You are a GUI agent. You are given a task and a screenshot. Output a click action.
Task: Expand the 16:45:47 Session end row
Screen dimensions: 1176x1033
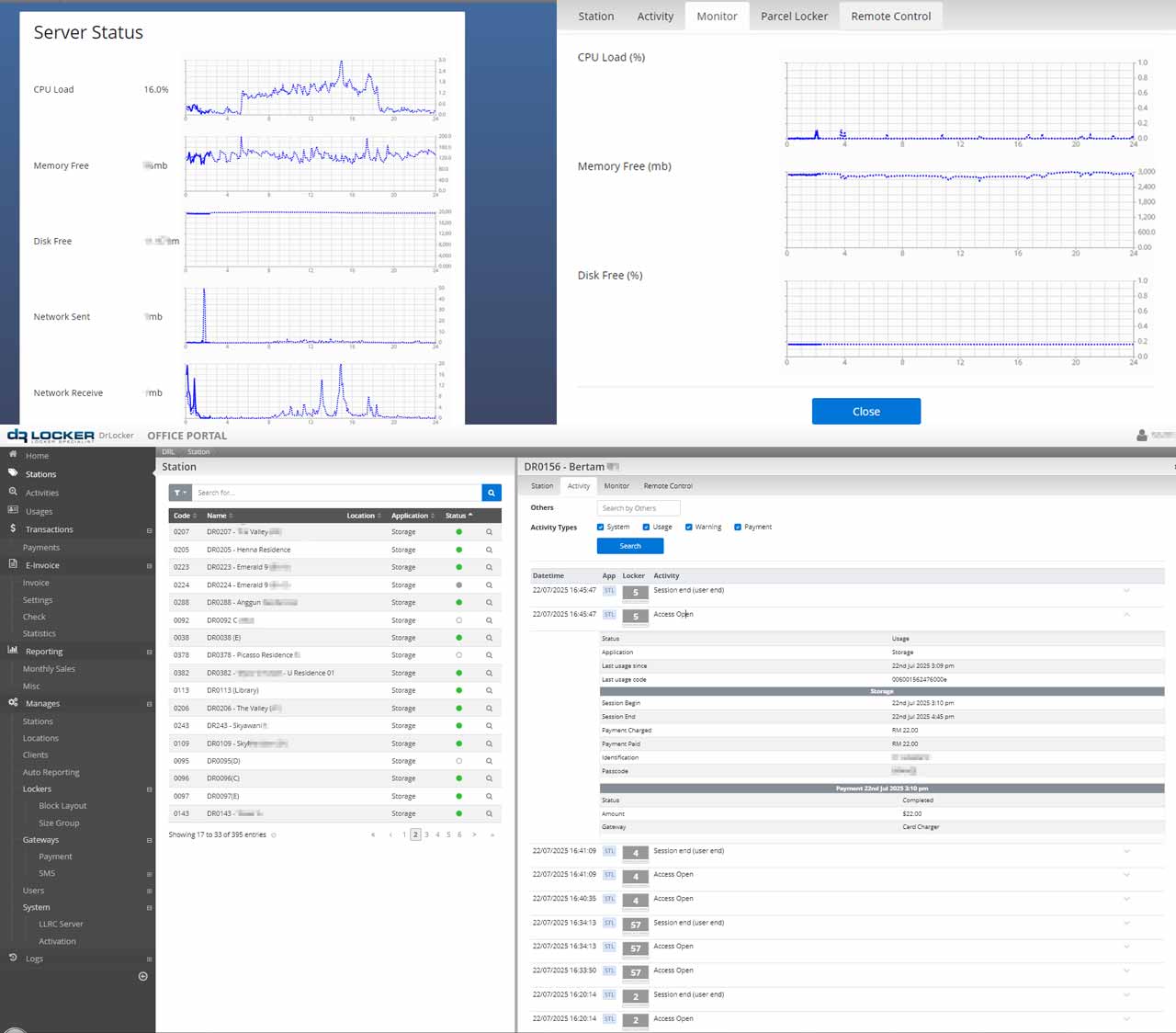pos(1126,591)
